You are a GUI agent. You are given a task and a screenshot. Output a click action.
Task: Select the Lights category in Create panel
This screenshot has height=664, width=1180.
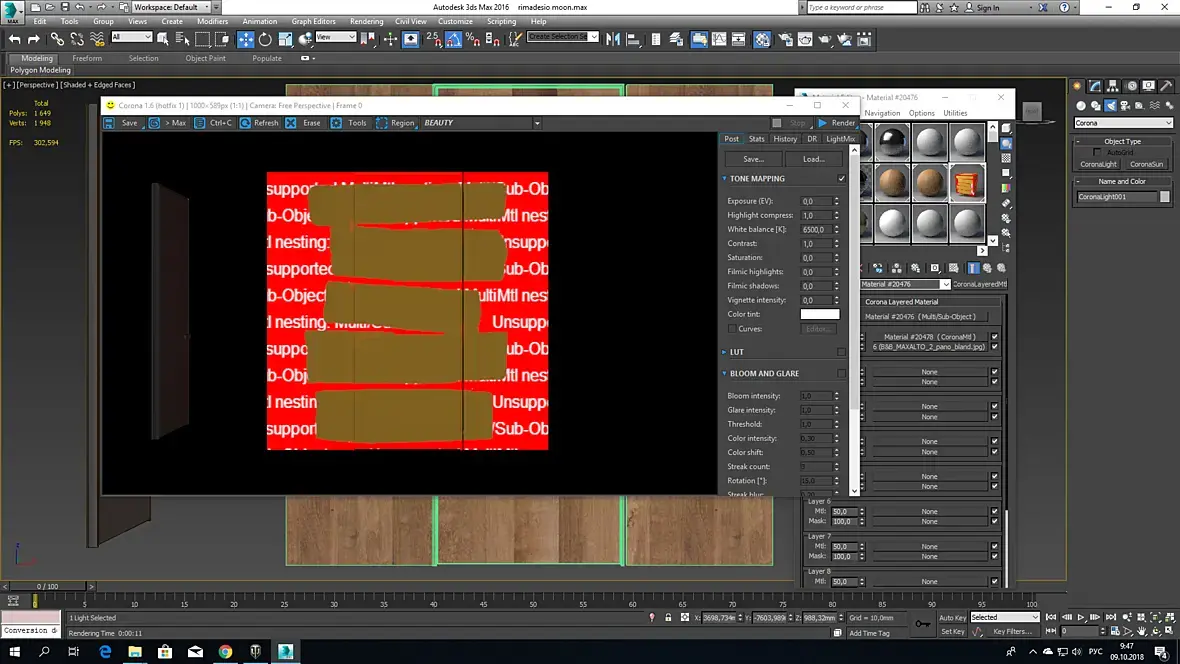click(x=1111, y=105)
